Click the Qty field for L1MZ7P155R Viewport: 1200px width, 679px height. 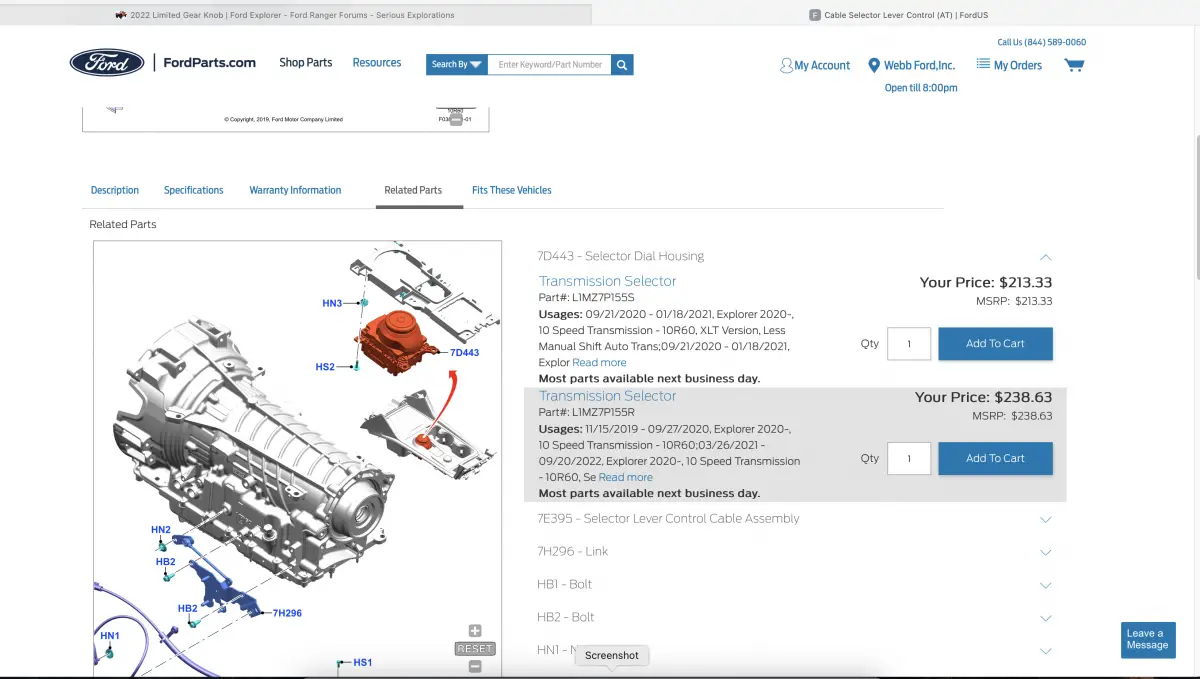909,458
